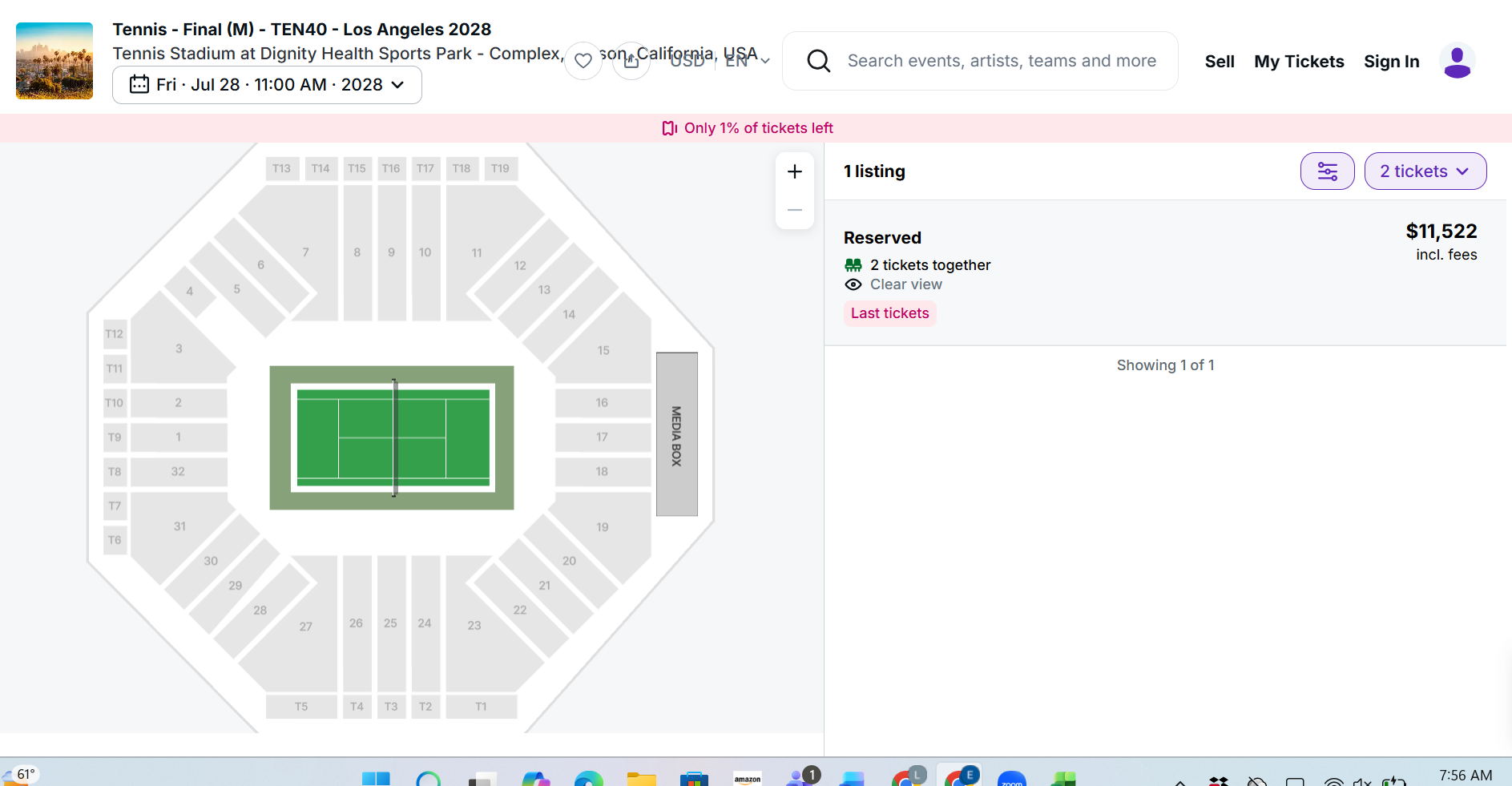Favorite this event with the heart icon
1512x786 pixels.
click(583, 61)
